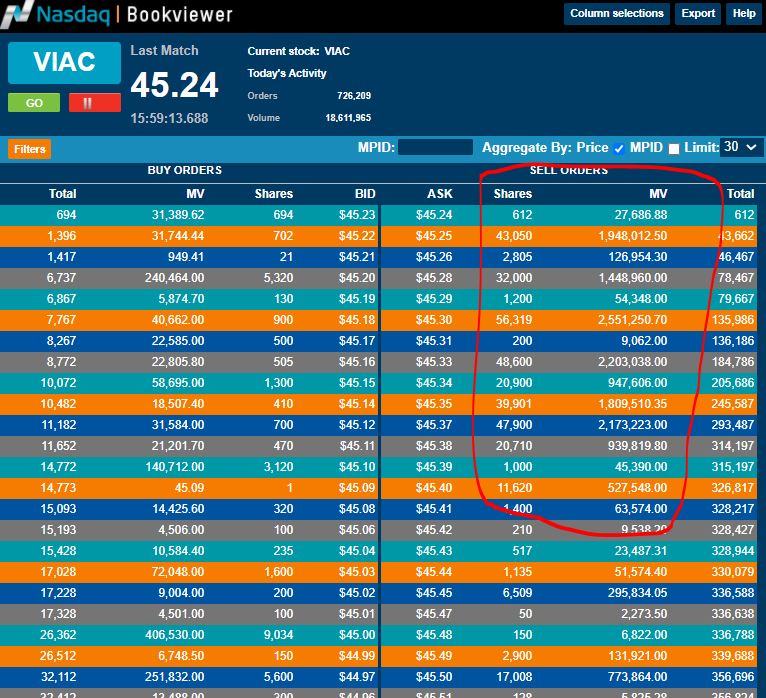Click the Export button
The width and height of the screenshot is (766, 698).
click(x=698, y=14)
